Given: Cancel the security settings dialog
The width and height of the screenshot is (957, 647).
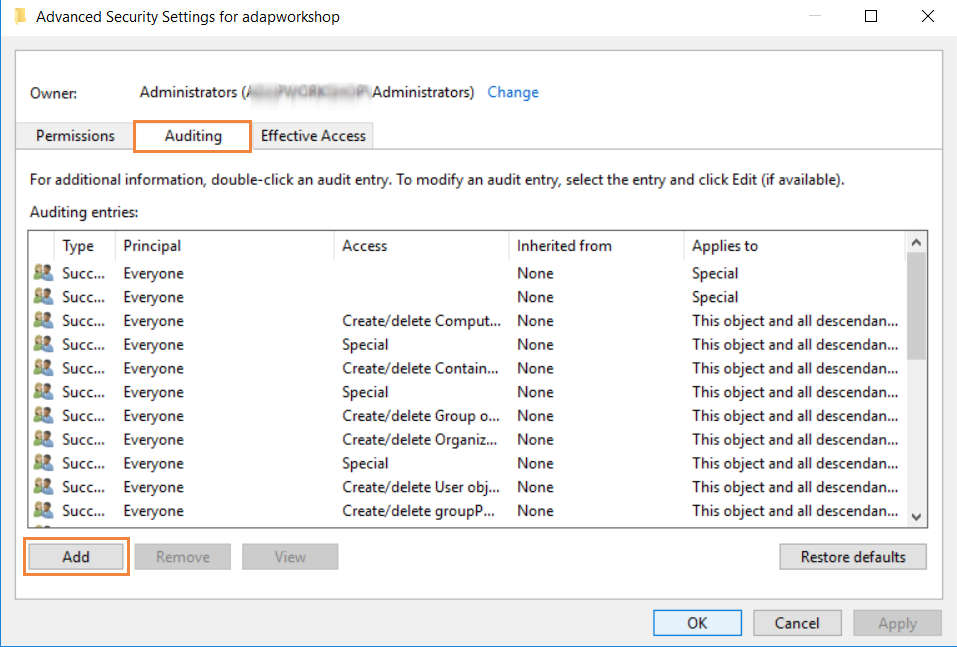Looking at the screenshot, I should click(797, 623).
